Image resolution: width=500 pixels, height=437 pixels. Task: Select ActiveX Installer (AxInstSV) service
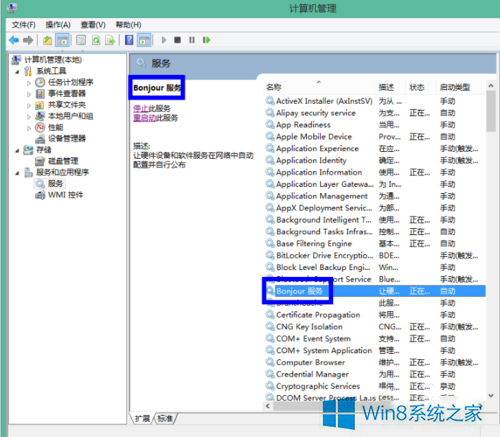pos(375,101)
